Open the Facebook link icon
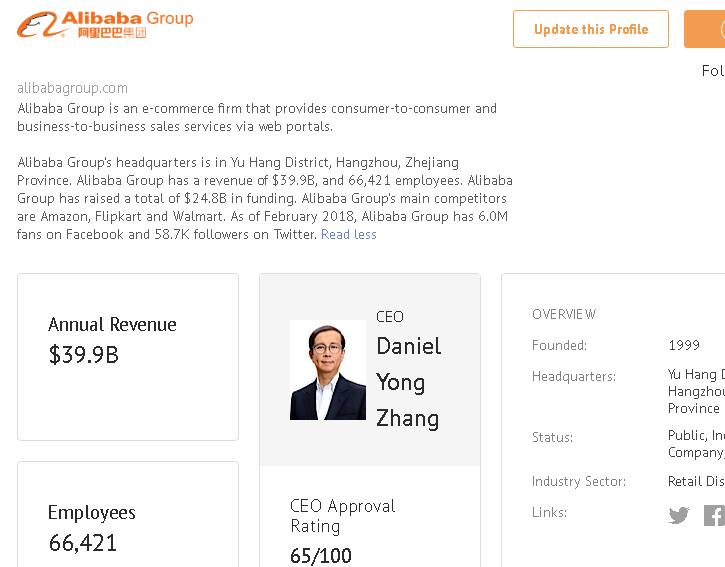This screenshot has height=567, width=725. click(x=714, y=515)
